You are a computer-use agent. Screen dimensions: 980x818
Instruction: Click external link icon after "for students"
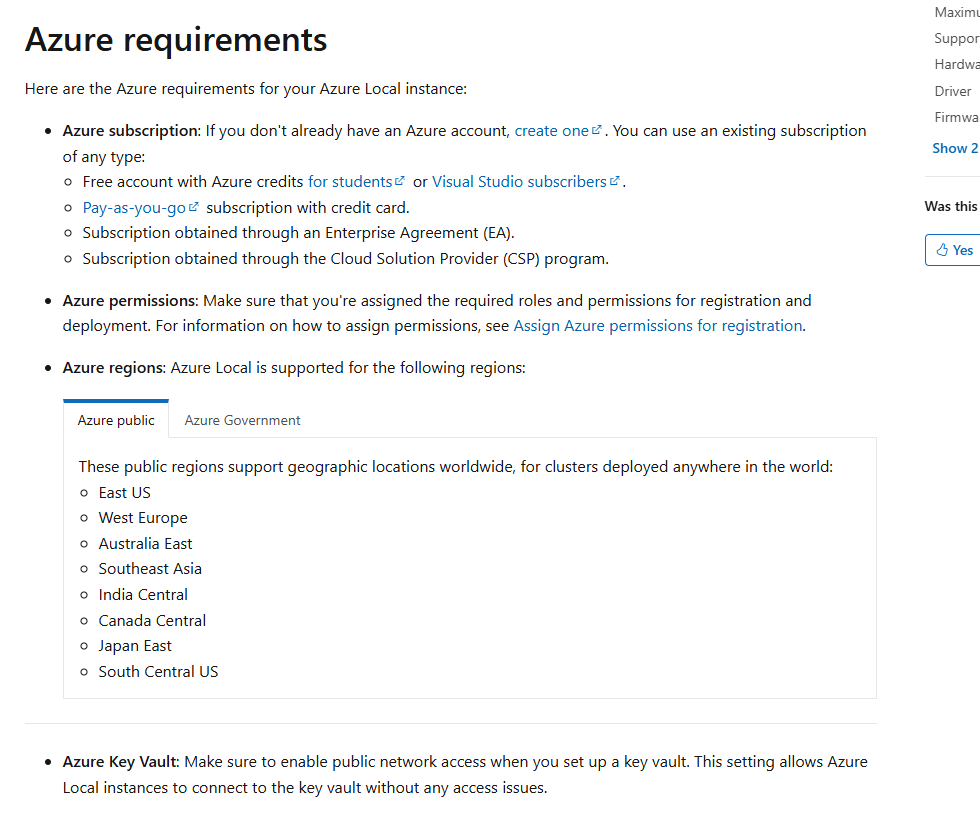tap(400, 181)
